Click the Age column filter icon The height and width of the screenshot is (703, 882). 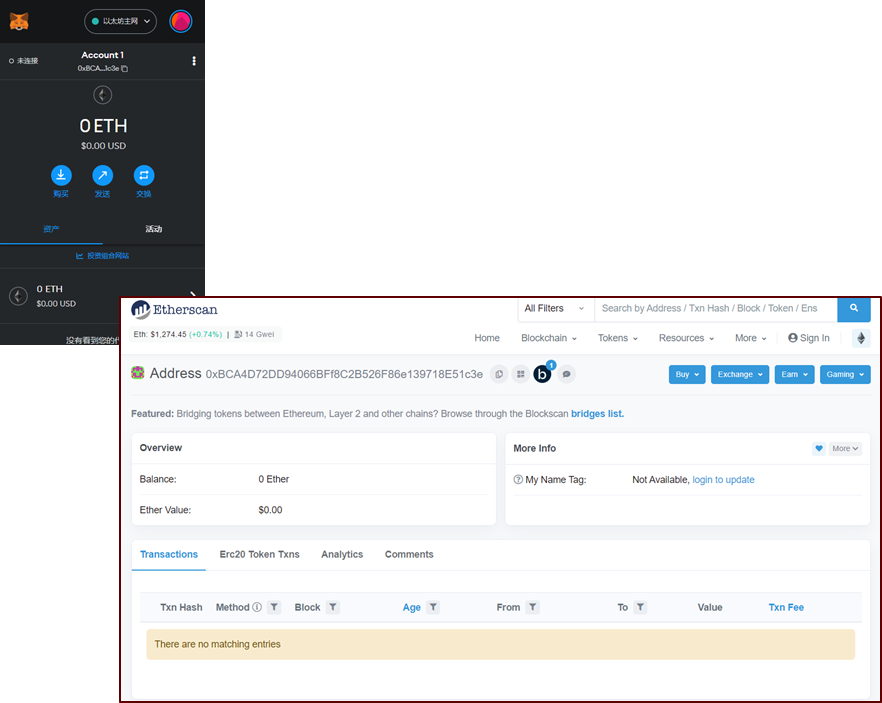click(x=433, y=607)
